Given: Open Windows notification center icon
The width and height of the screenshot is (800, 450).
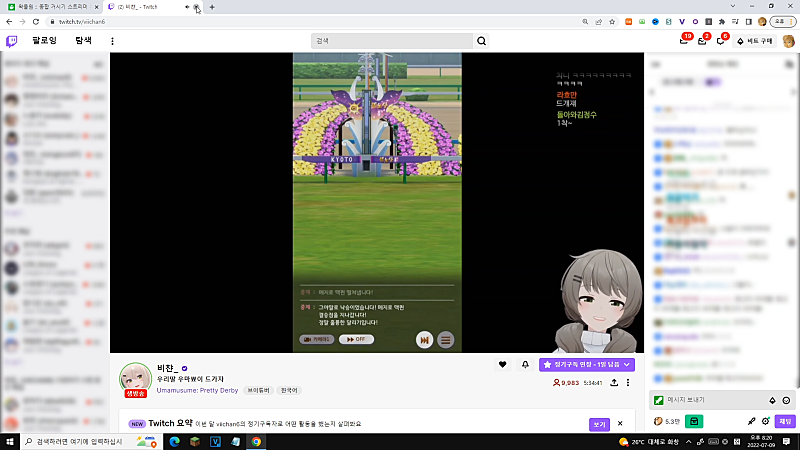Looking at the screenshot, I should pyautogui.click(x=786, y=442).
